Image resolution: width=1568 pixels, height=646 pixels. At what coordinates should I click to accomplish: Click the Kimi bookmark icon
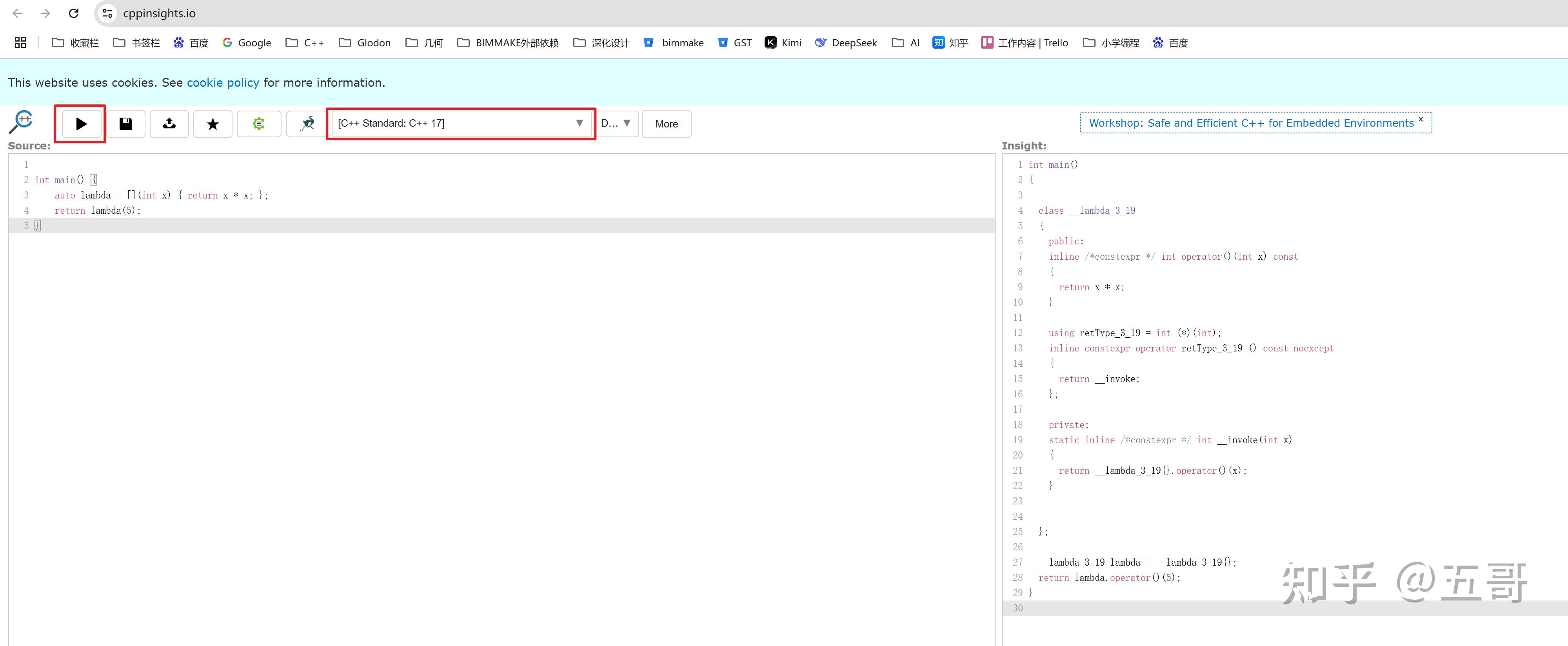[x=770, y=43]
